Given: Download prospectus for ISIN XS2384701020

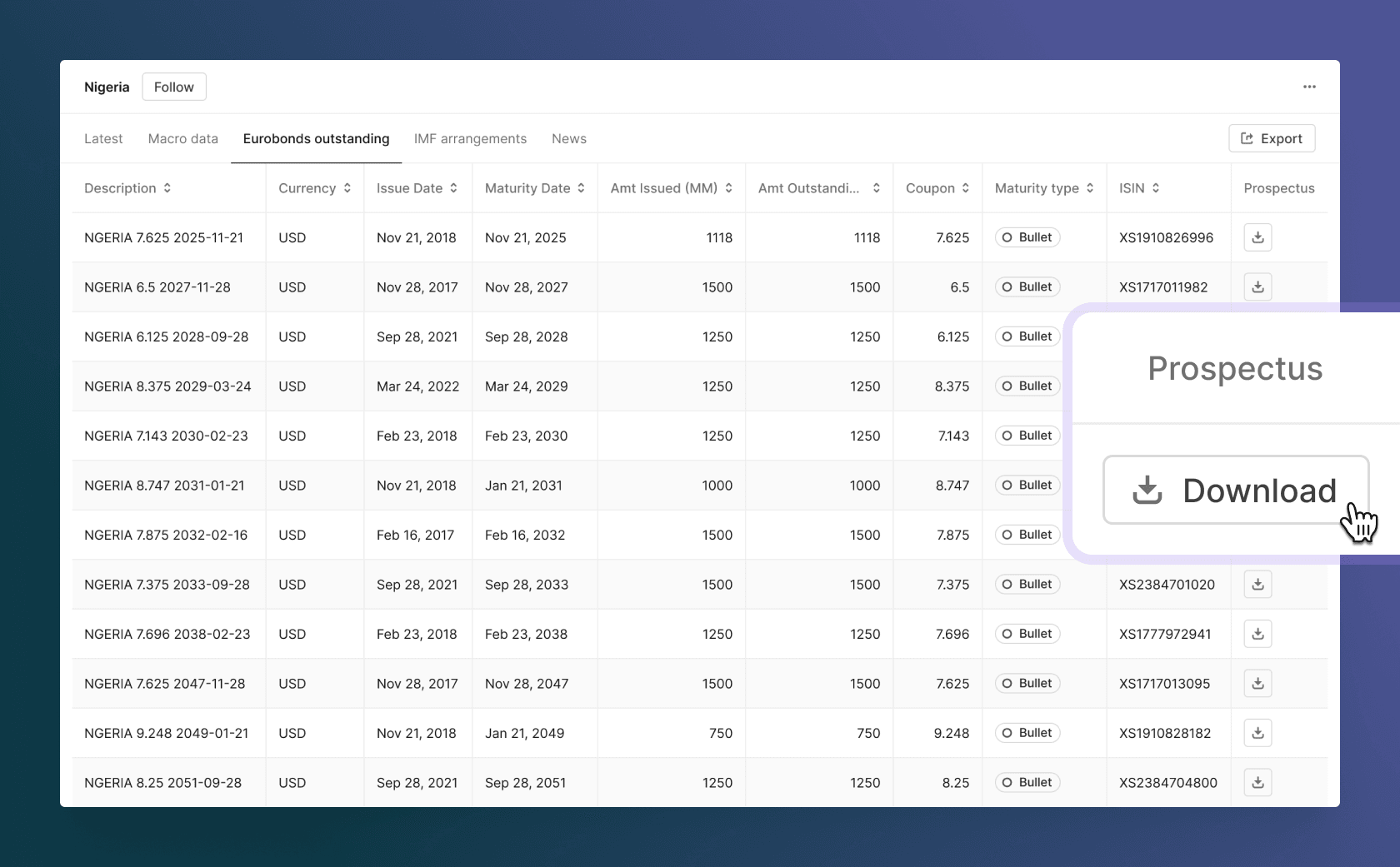Looking at the screenshot, I should click(1257, 584).
